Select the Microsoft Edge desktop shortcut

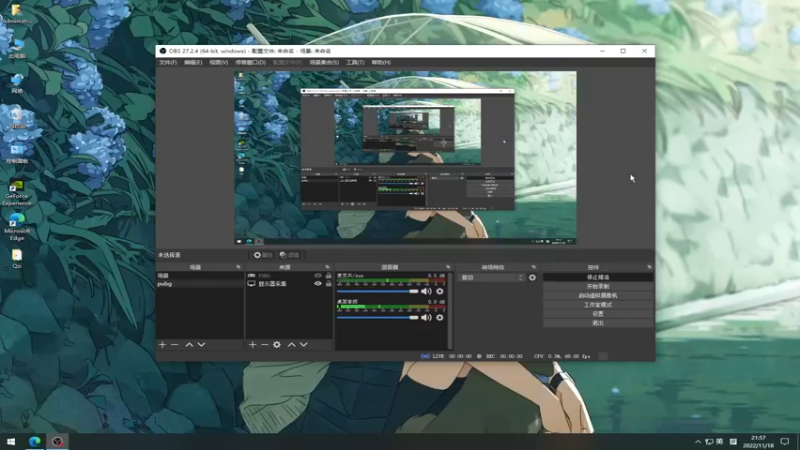pyautogui.click(x=17, y=228)
